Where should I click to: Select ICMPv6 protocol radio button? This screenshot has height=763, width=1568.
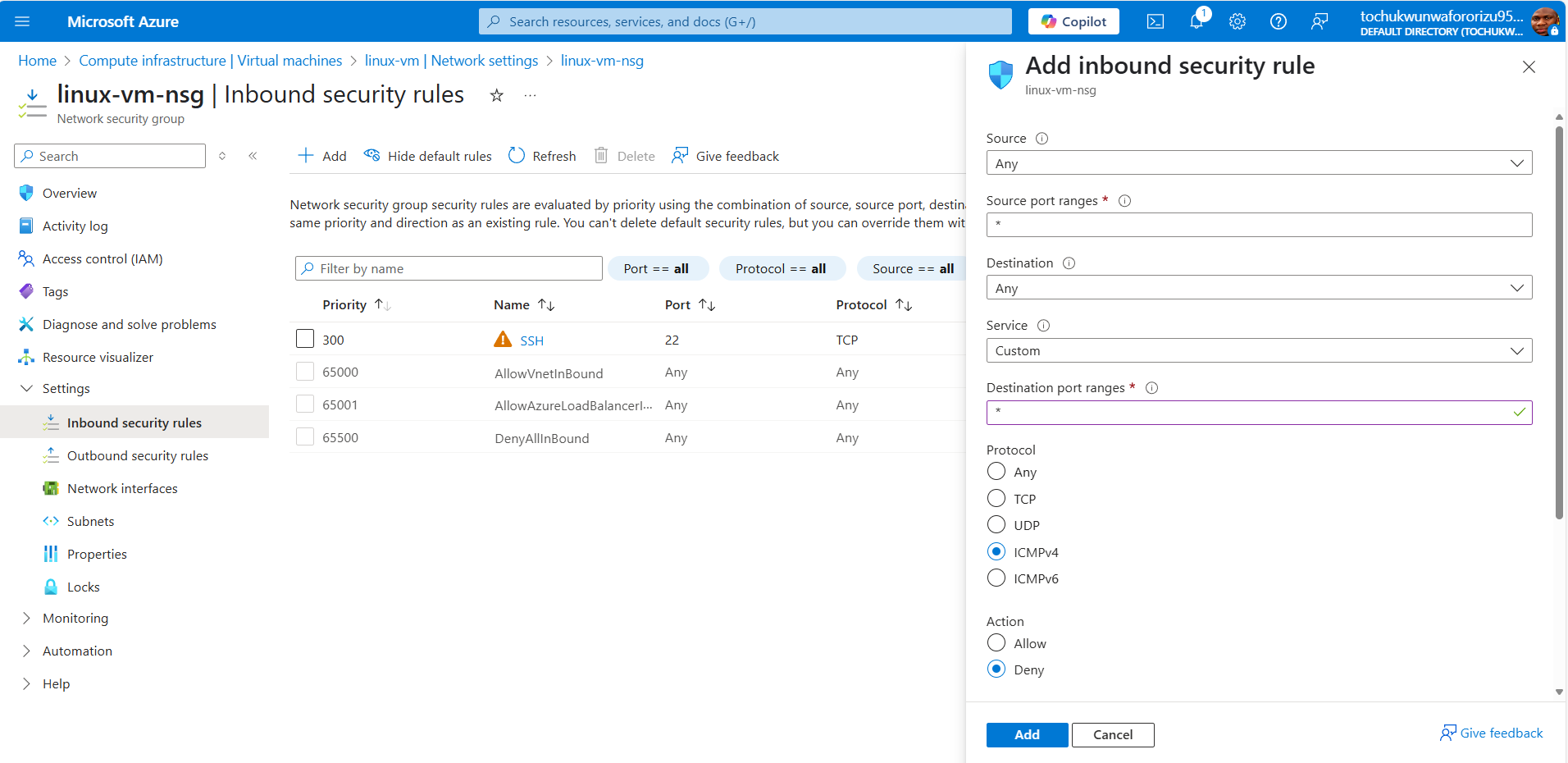click(x=996, y=578)
